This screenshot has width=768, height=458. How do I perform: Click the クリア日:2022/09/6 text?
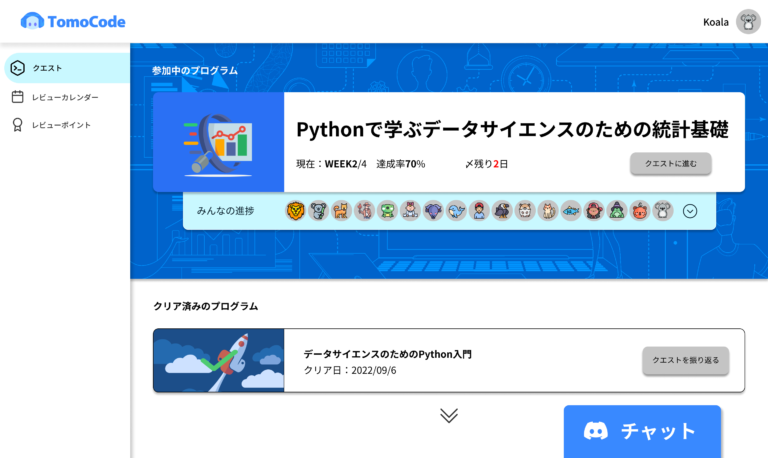(350, 370)
